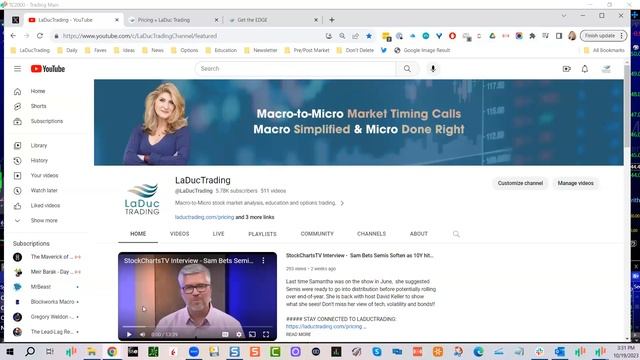Open the Create video camera icon
The width and height of the screenshot is (640, 360).
pyautogui.click(x=567, y=69)
